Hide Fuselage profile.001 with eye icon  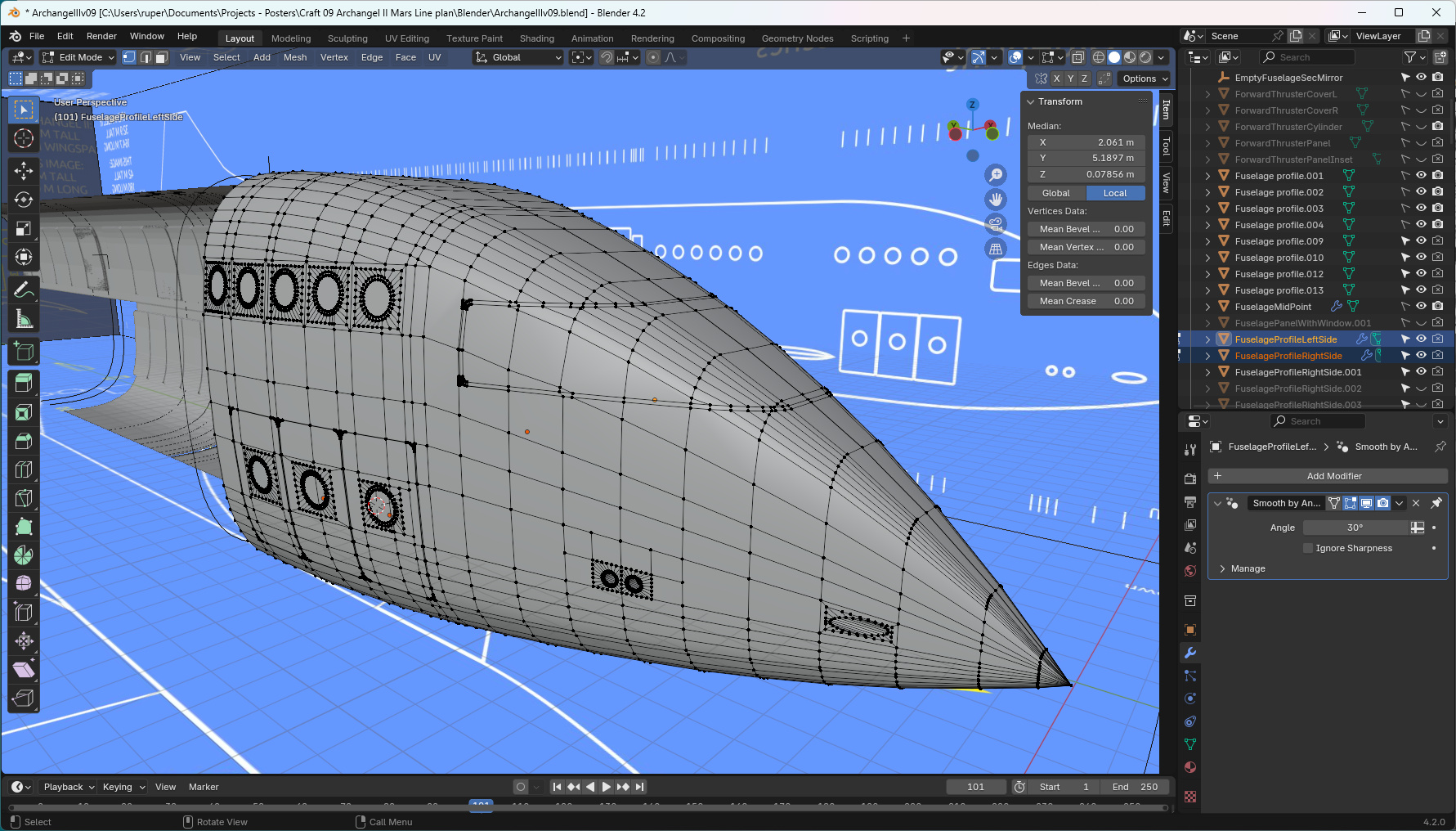(x=1421, y=175)
